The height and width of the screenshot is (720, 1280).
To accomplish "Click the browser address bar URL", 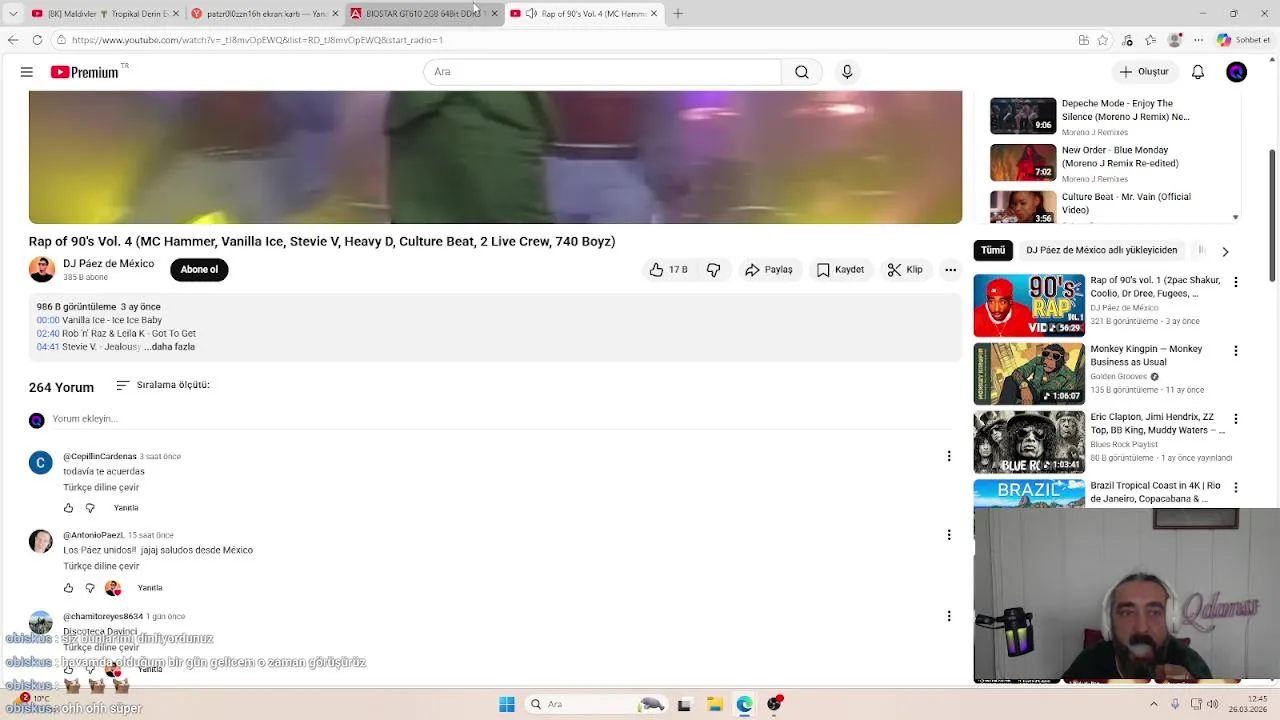I will click(x=257, y=40).
